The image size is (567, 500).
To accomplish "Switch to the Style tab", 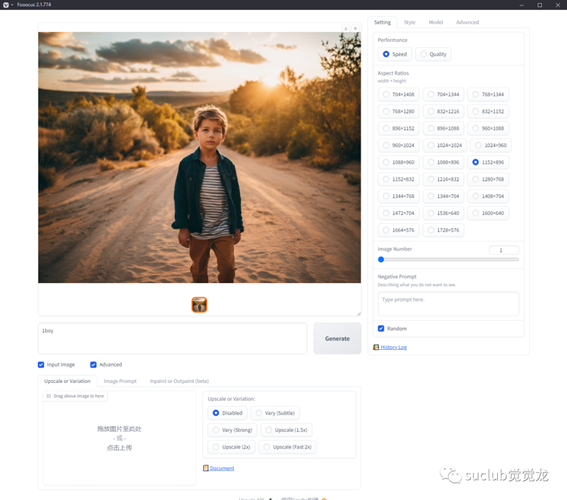I will point(410,22).
